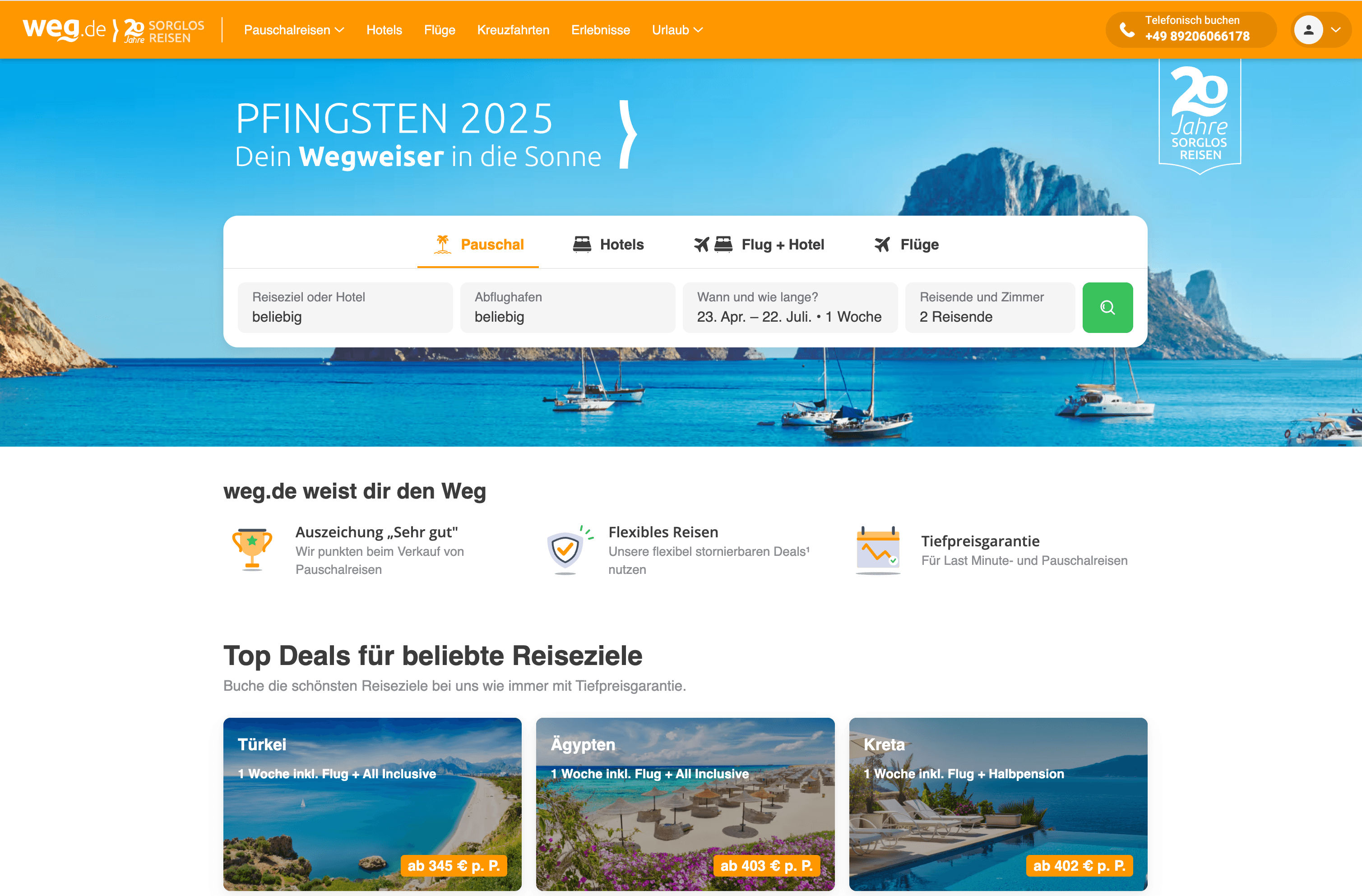Expand the Pauschalreisen menu dropdown
This screenshot has width=1362, height=896.
(x=294, y=30)
